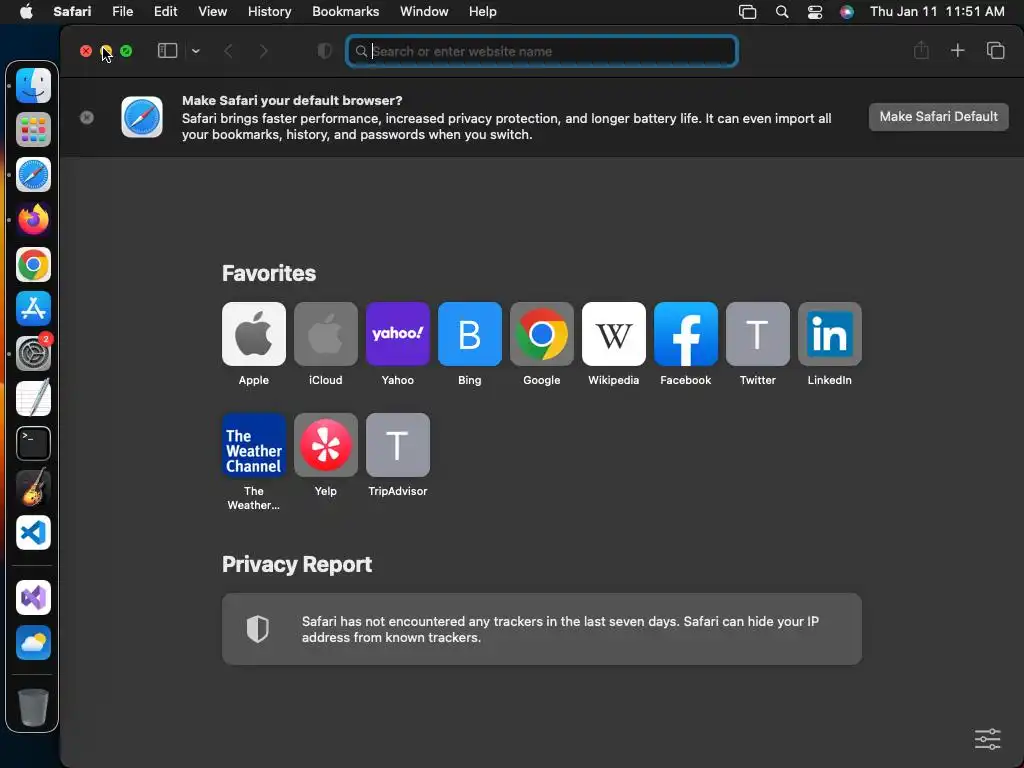Open Firefox from the Dock
The image size is (1024, 768).
click(33, 219)
